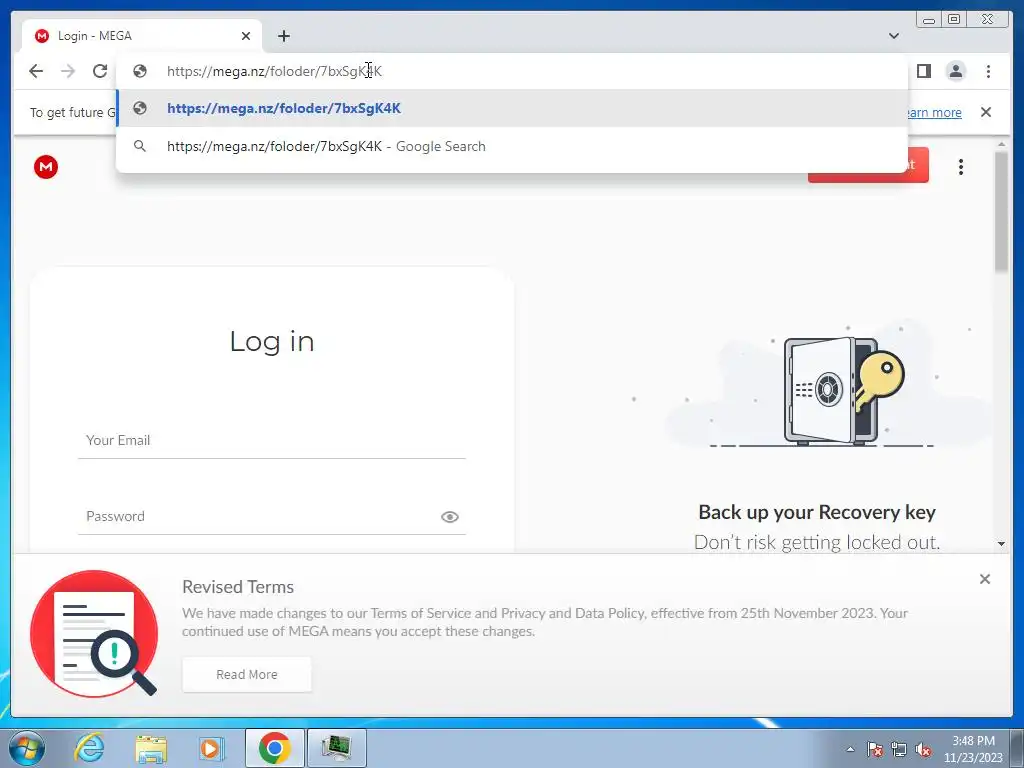1024x768 pixels.
Task: Close the Revised Terms banner
Action: pos(985,579)
